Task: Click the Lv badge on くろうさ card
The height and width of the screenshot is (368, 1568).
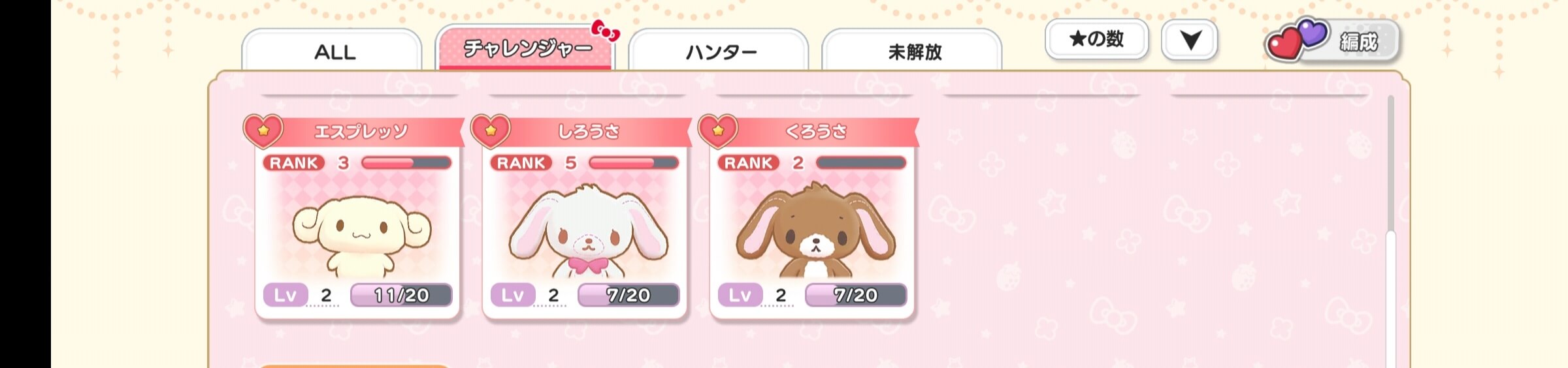Action: coord(740,295)
